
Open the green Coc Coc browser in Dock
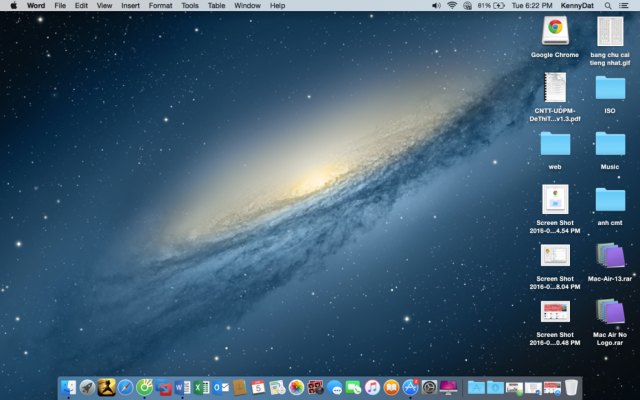point(144,387)
